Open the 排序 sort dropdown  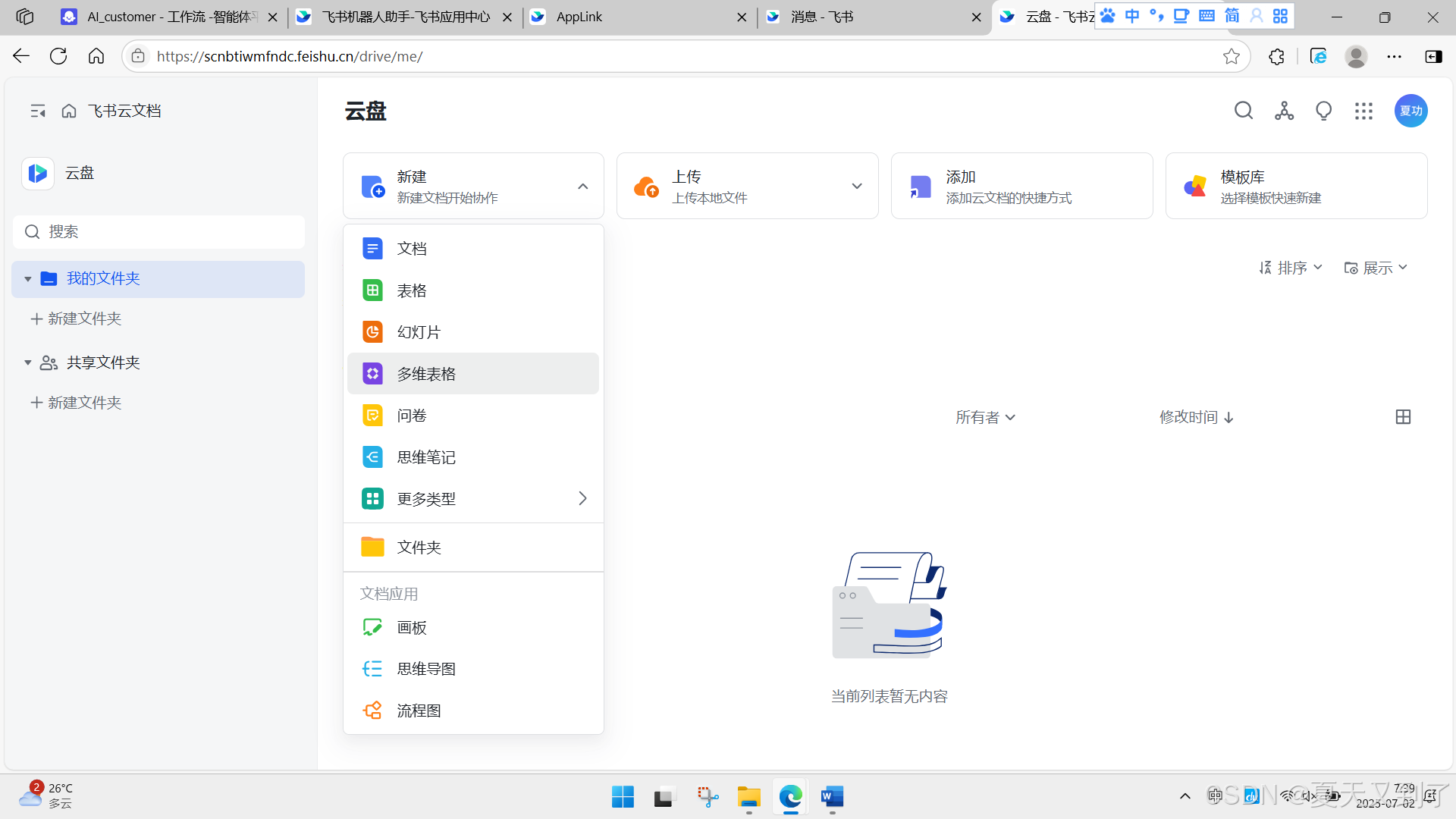[x=1291, y=268]
